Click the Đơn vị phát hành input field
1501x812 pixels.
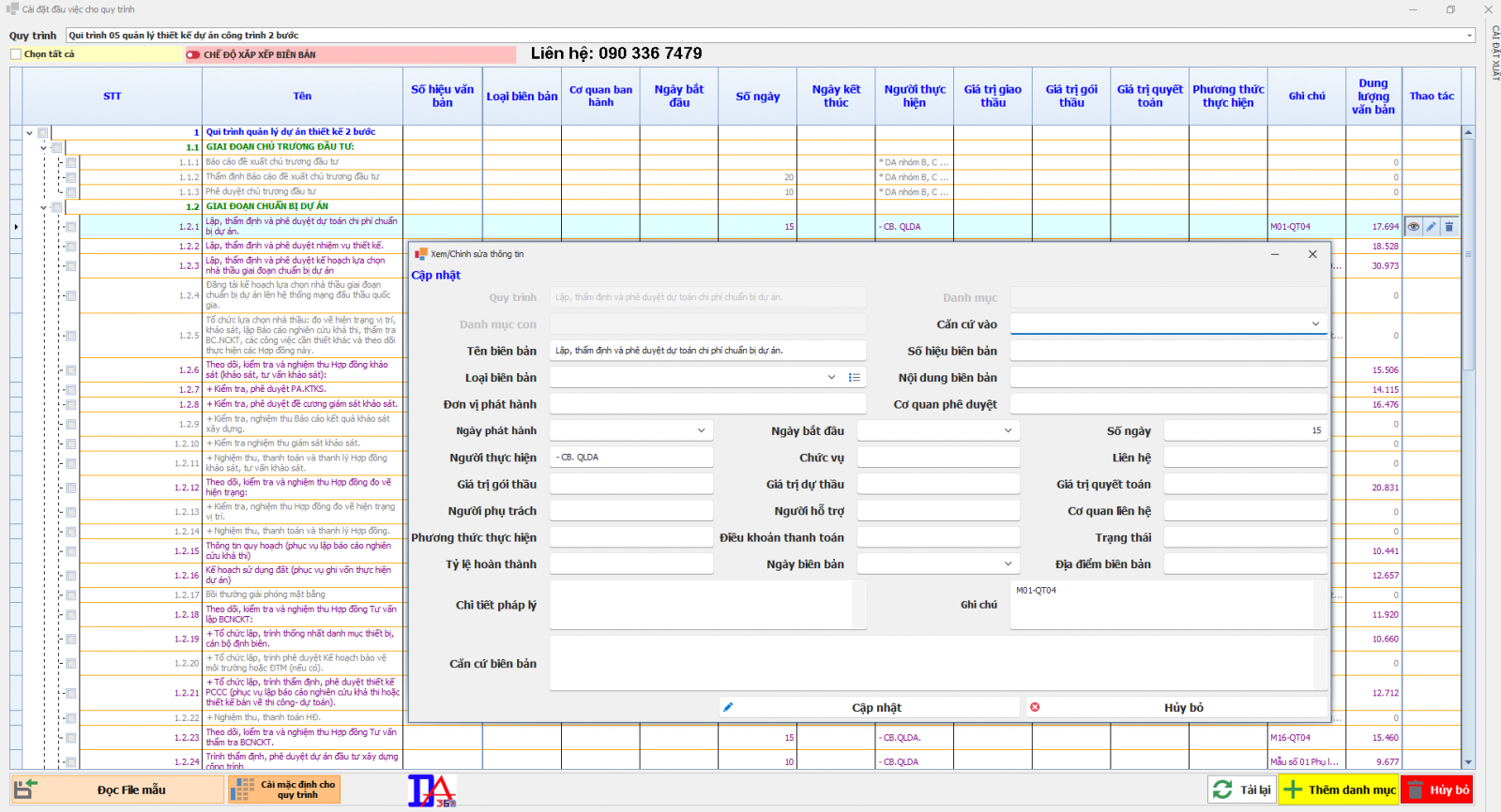708,405
